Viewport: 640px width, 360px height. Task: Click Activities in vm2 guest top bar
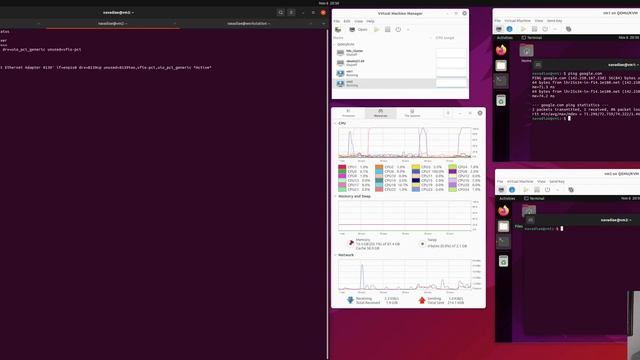click(507, 198)
